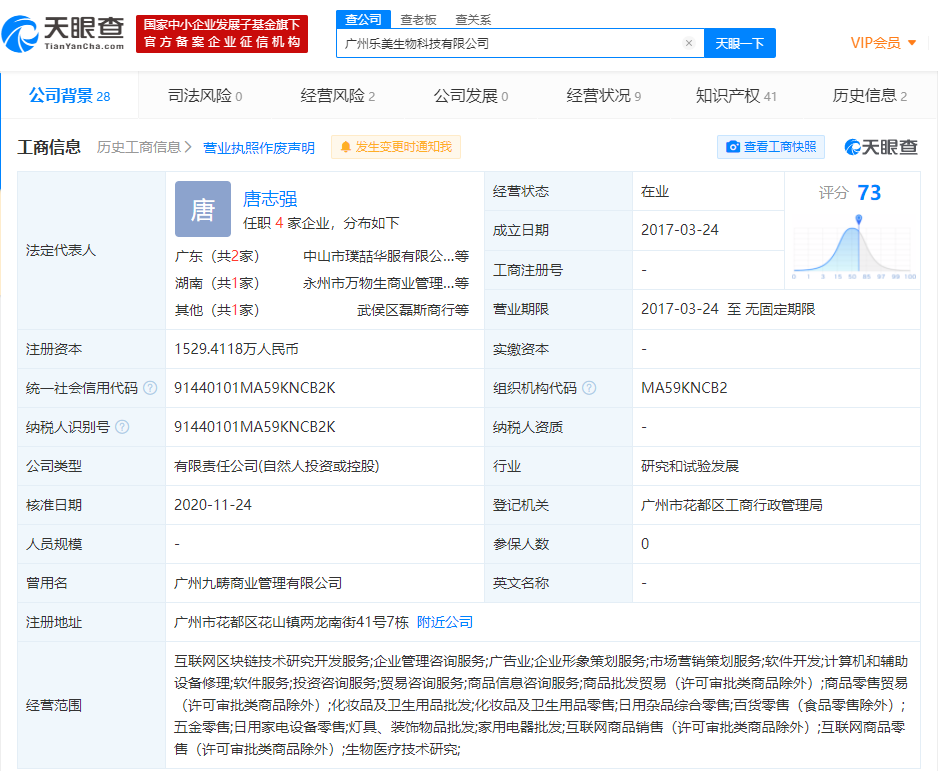Click 附近公司 link
This screenshot has width=938, height=771.
point(444,622)
